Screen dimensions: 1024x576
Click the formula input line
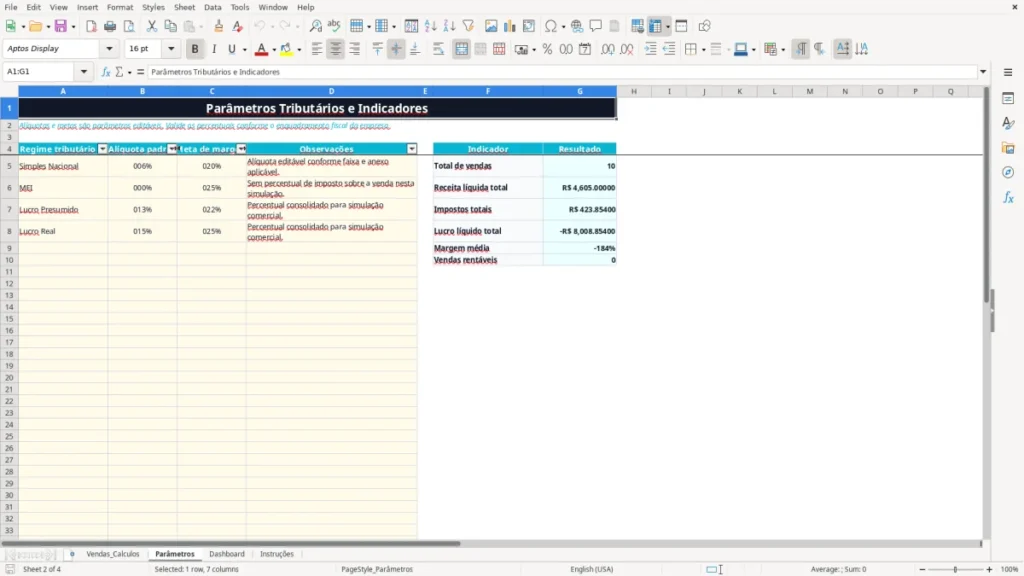tap(562, 72)
